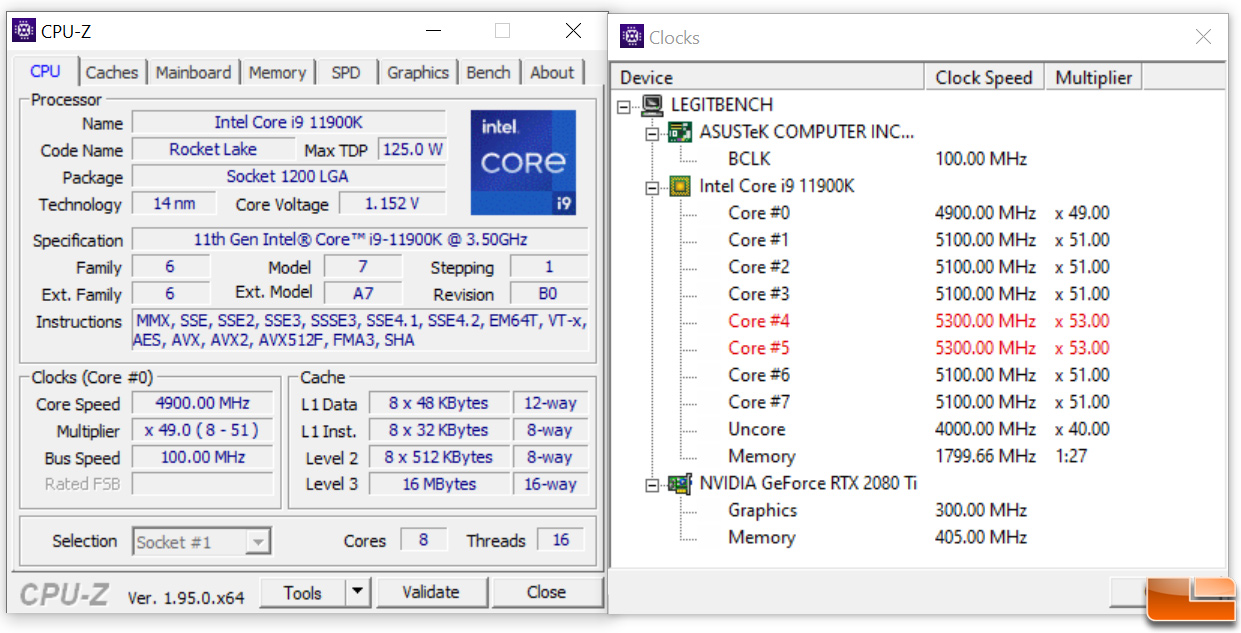Open the About tab

pos(552,72)
